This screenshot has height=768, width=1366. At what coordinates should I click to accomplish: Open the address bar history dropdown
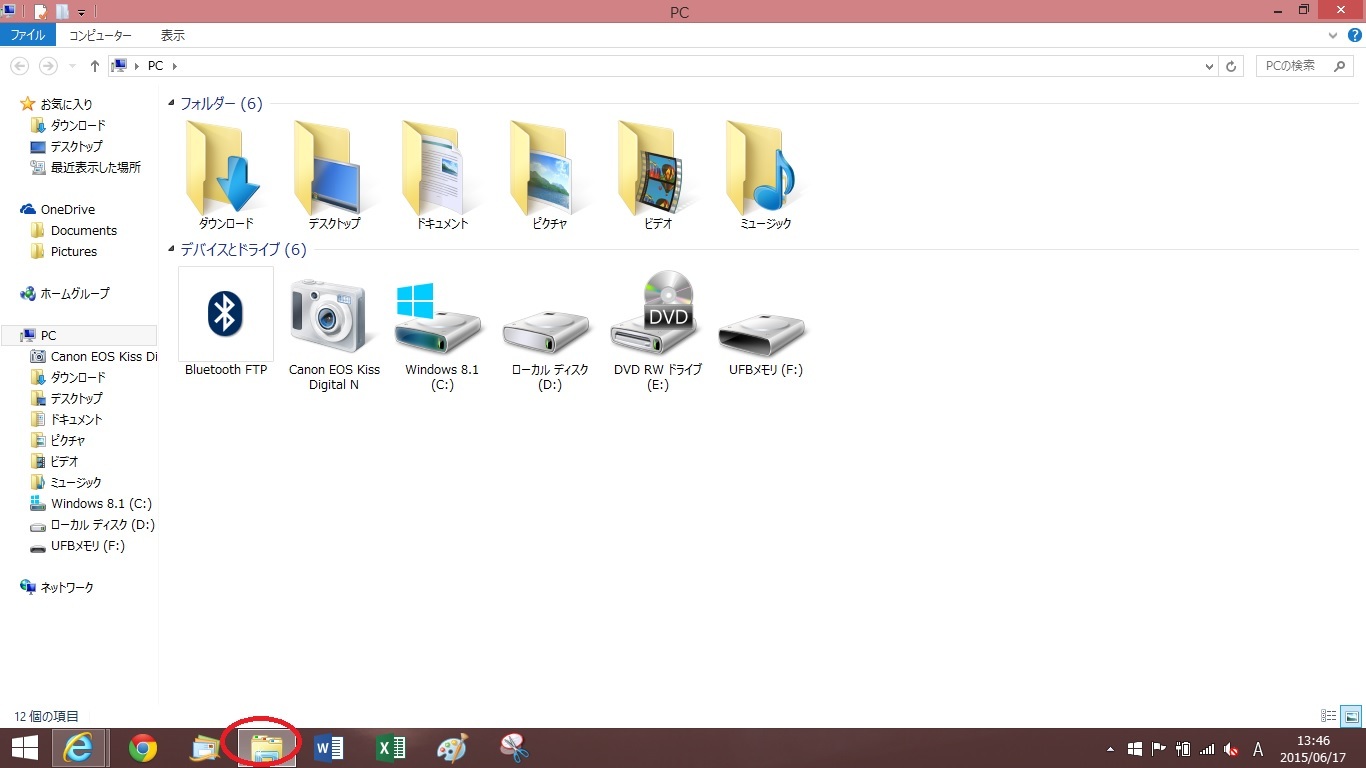[1209, 66]
